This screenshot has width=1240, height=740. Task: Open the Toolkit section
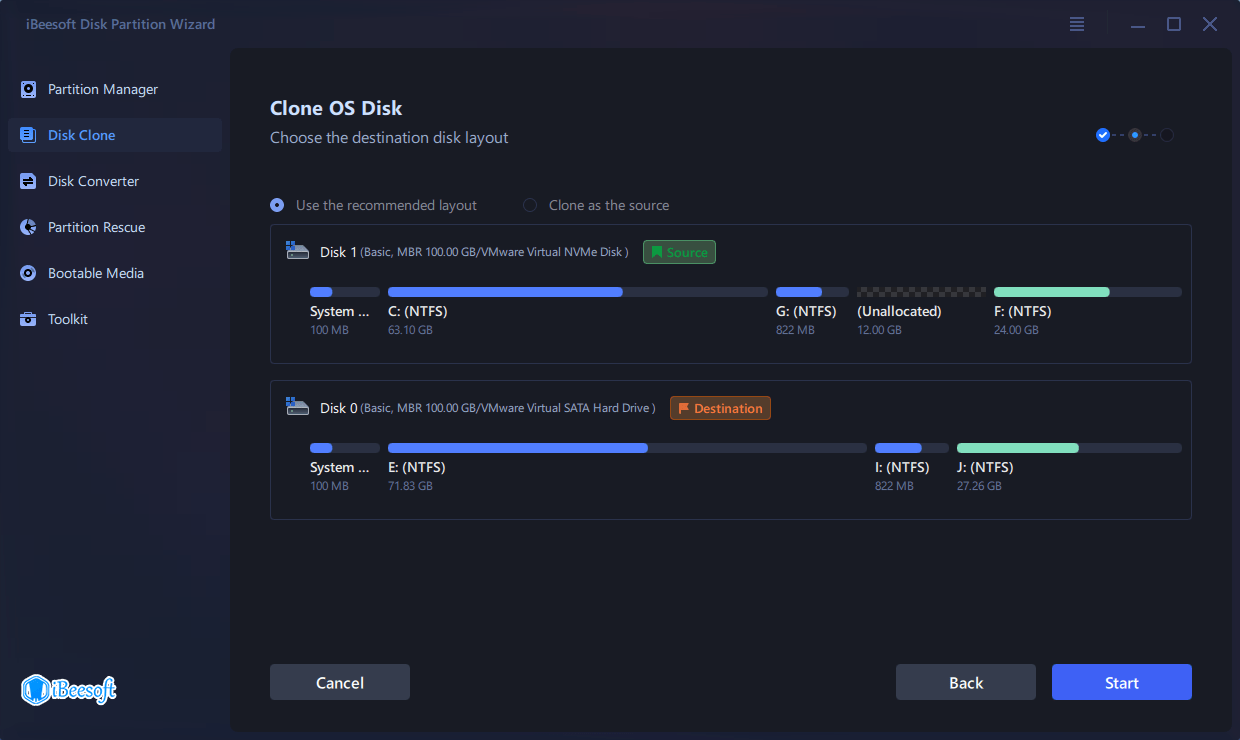[115, 319]
